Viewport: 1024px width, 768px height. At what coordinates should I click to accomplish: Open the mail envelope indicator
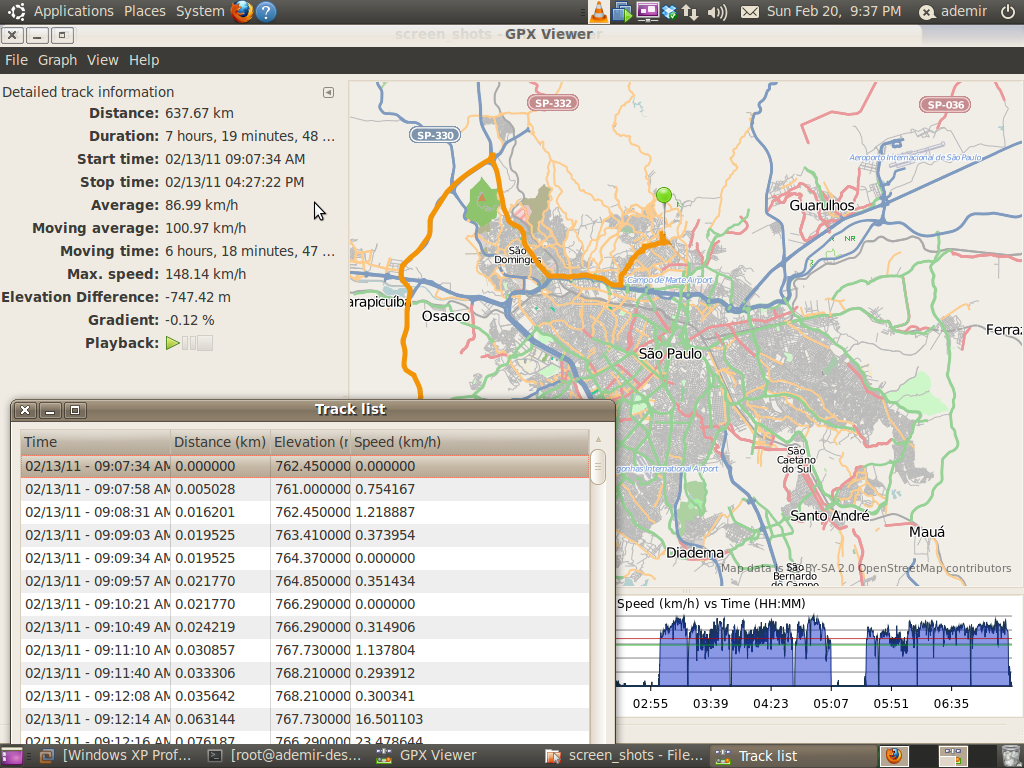click(x=750, y=12)
